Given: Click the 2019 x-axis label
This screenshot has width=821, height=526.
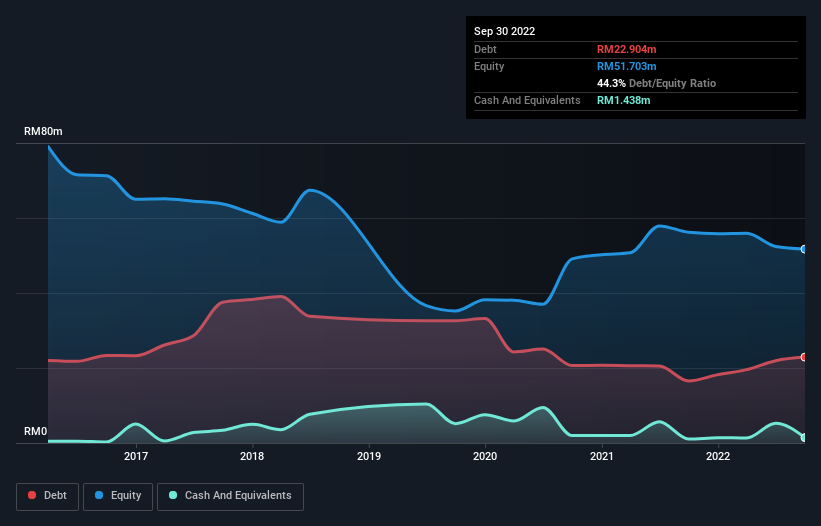Looking at the screenshot, I should click(x=369, y=456).
